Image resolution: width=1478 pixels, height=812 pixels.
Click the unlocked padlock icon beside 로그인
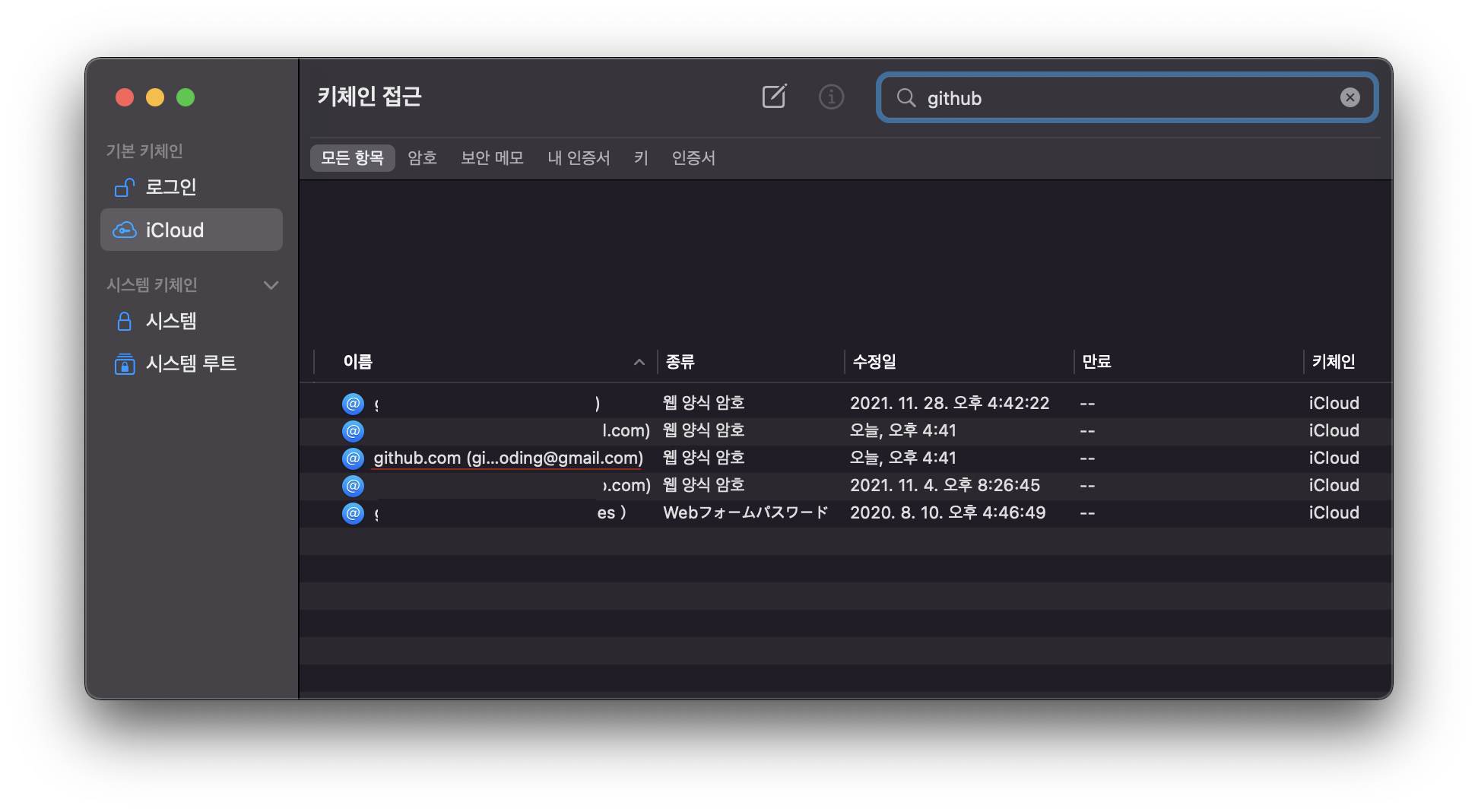click(124, 187)
